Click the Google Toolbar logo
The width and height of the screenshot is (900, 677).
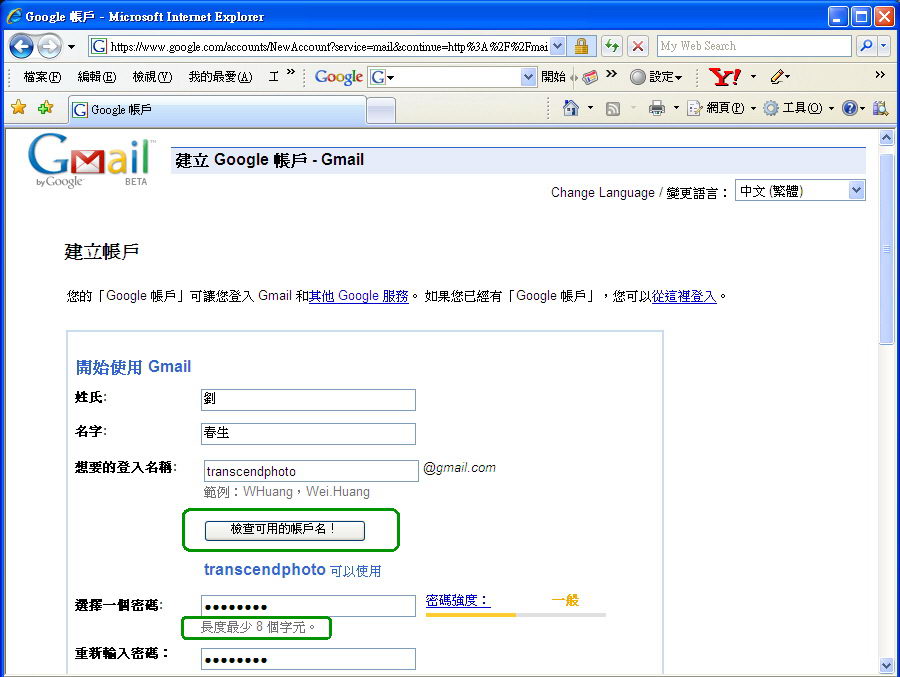click(x=339, y=76)
